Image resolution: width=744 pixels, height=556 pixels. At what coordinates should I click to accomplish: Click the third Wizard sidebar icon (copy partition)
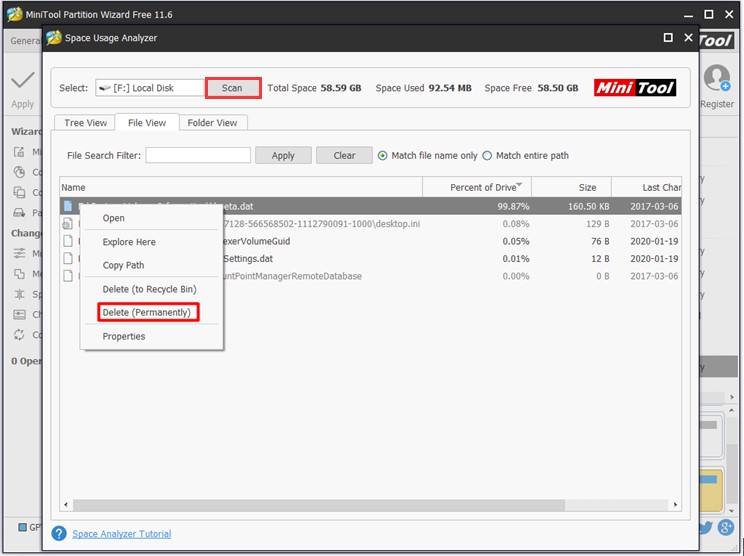coord(19,192)
